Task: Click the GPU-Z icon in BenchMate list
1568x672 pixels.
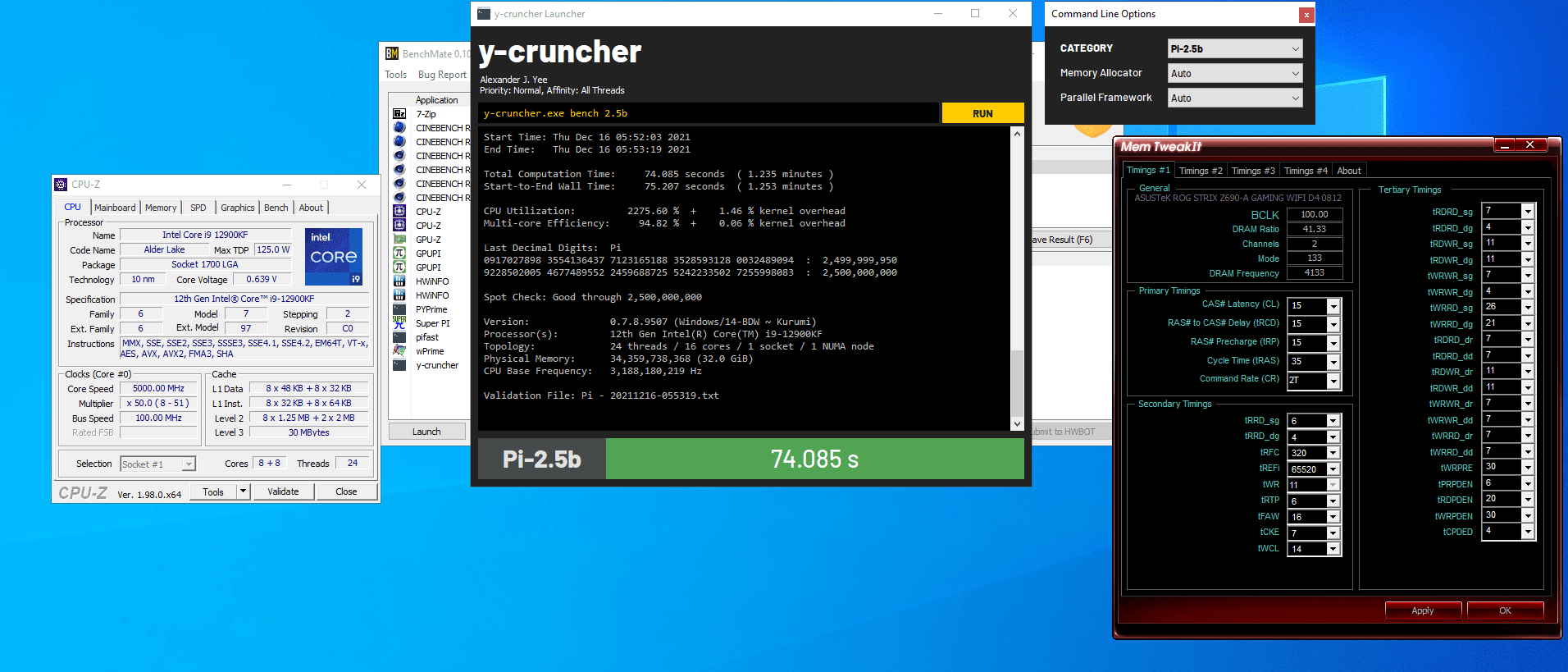Action: pos(399,240)
